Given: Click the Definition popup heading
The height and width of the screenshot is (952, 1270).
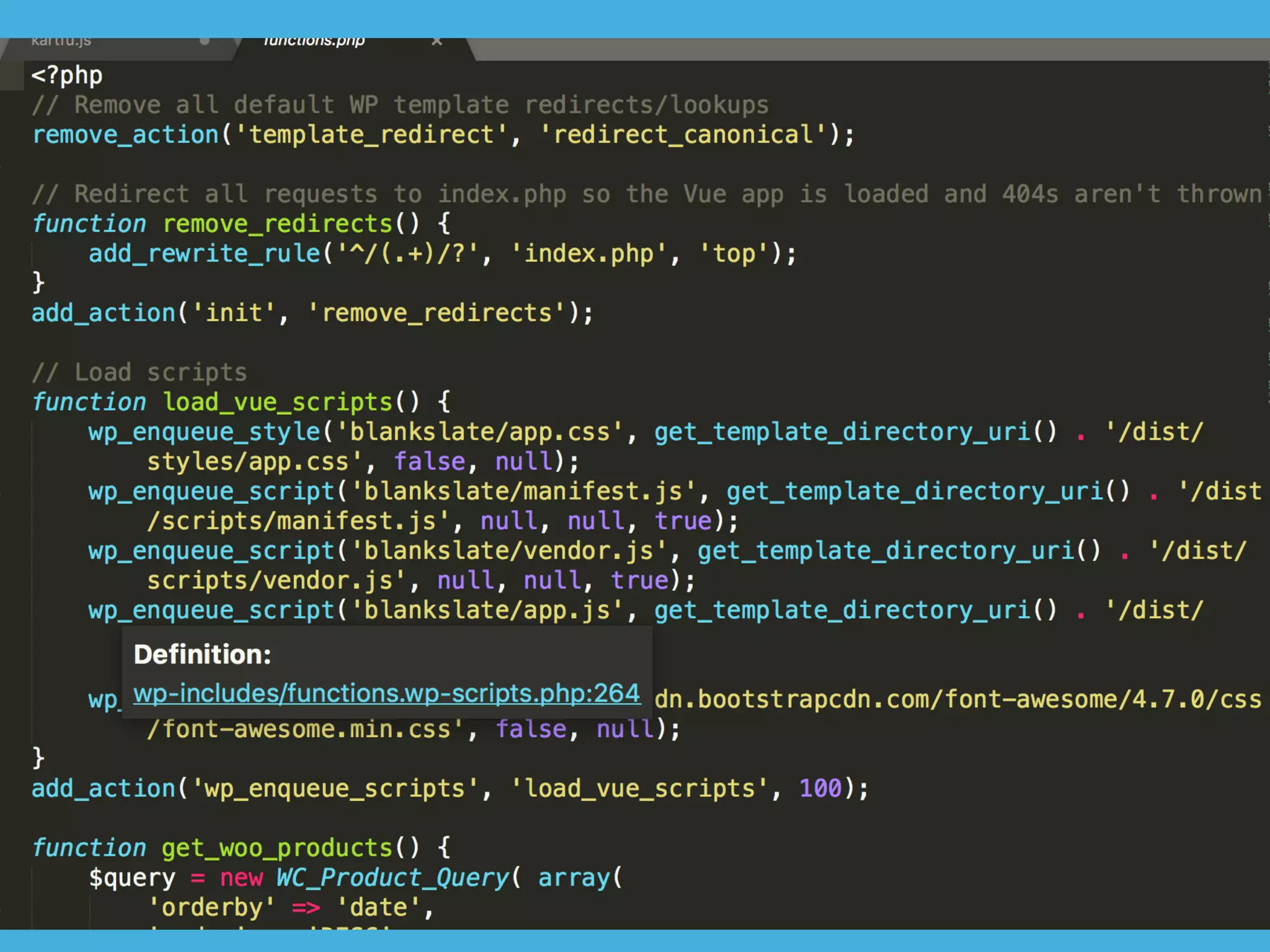Looking at the screenshot, I should pyautogui.click(x=202, y=654).
